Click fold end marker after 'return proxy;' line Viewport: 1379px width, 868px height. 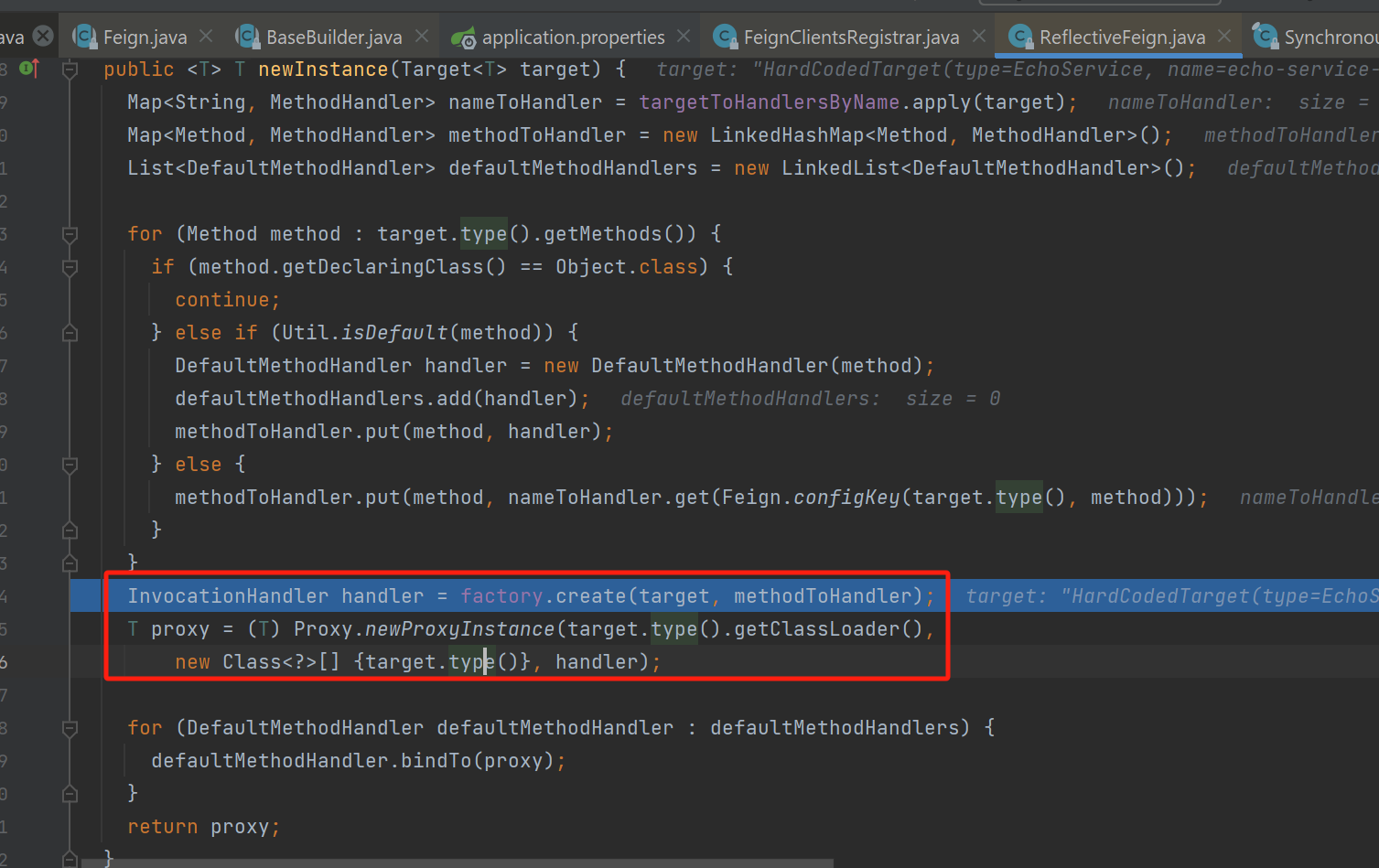pos(70,859)
